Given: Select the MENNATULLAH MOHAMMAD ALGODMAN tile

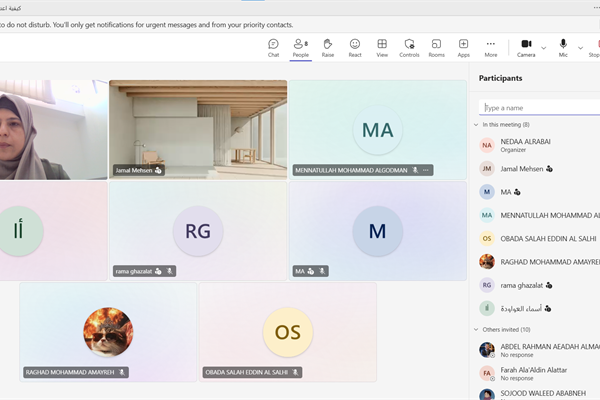Looking at the screenshot, I should pyautogui.click(x=378, y=130).
